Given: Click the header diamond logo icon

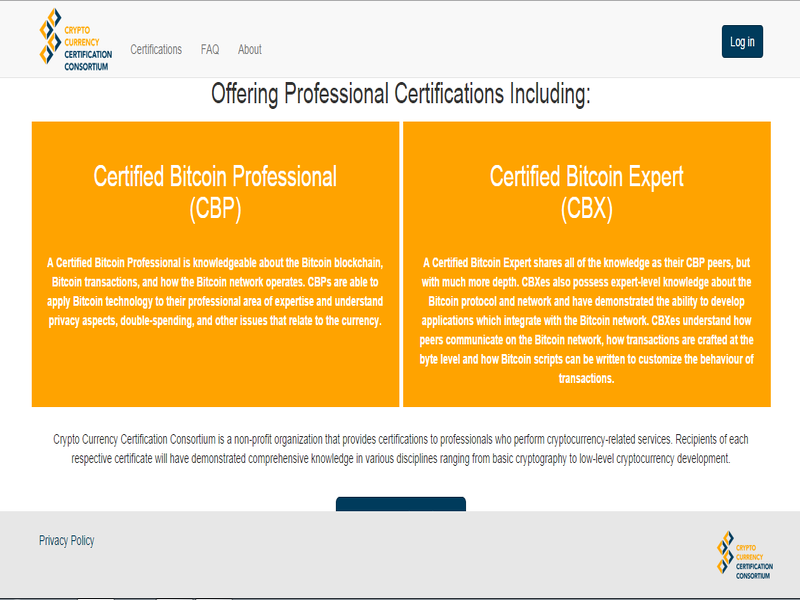Looking at the screenshot, I should [50, 40].
